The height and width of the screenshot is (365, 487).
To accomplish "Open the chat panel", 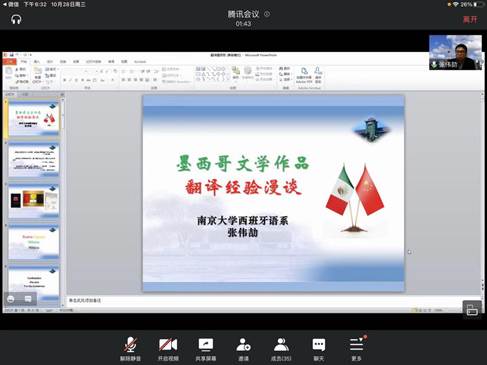I will tap(319, 349).
